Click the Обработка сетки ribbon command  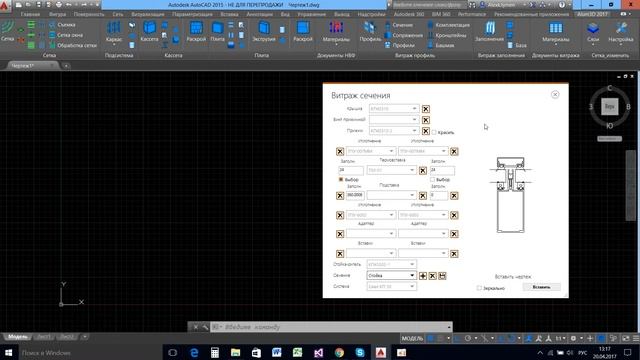[x=73, y=45]
